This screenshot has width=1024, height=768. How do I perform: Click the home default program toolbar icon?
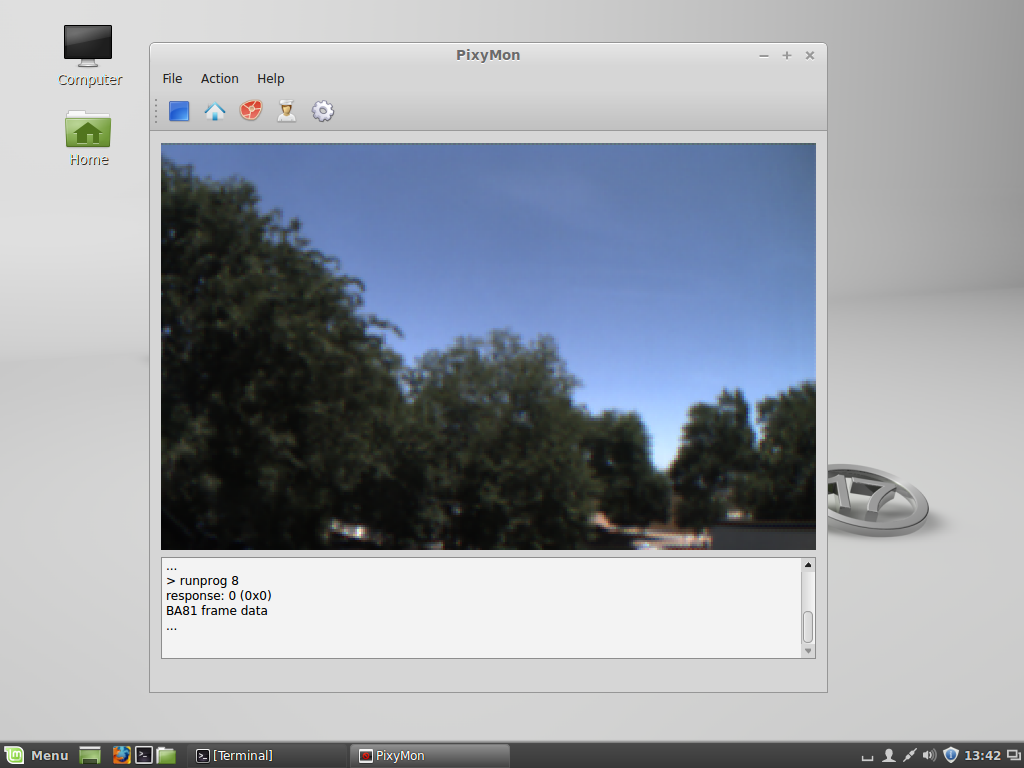pyautogui.click(x=215, y=111)
